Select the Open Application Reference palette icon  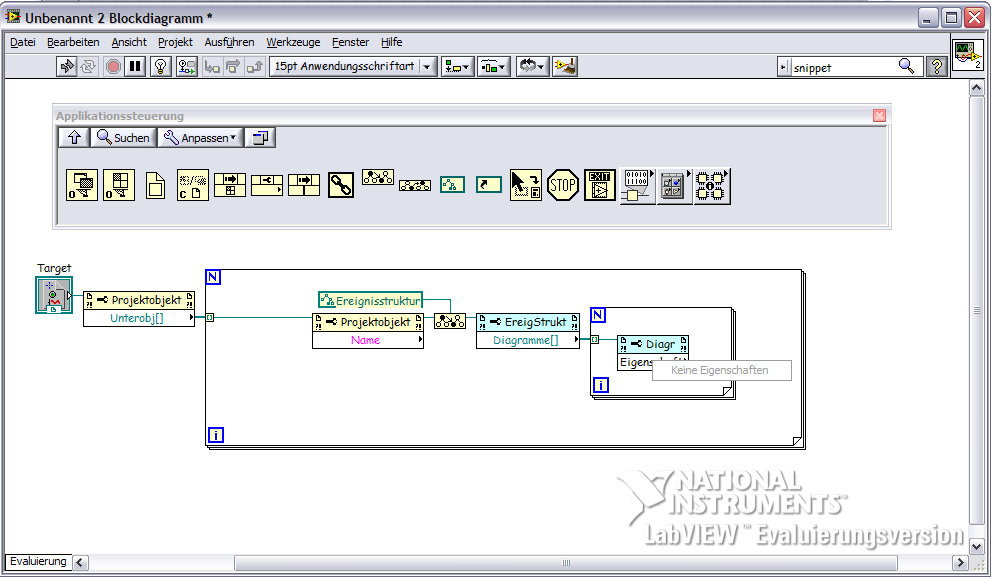pyautogui.click(x=82, y=186)
